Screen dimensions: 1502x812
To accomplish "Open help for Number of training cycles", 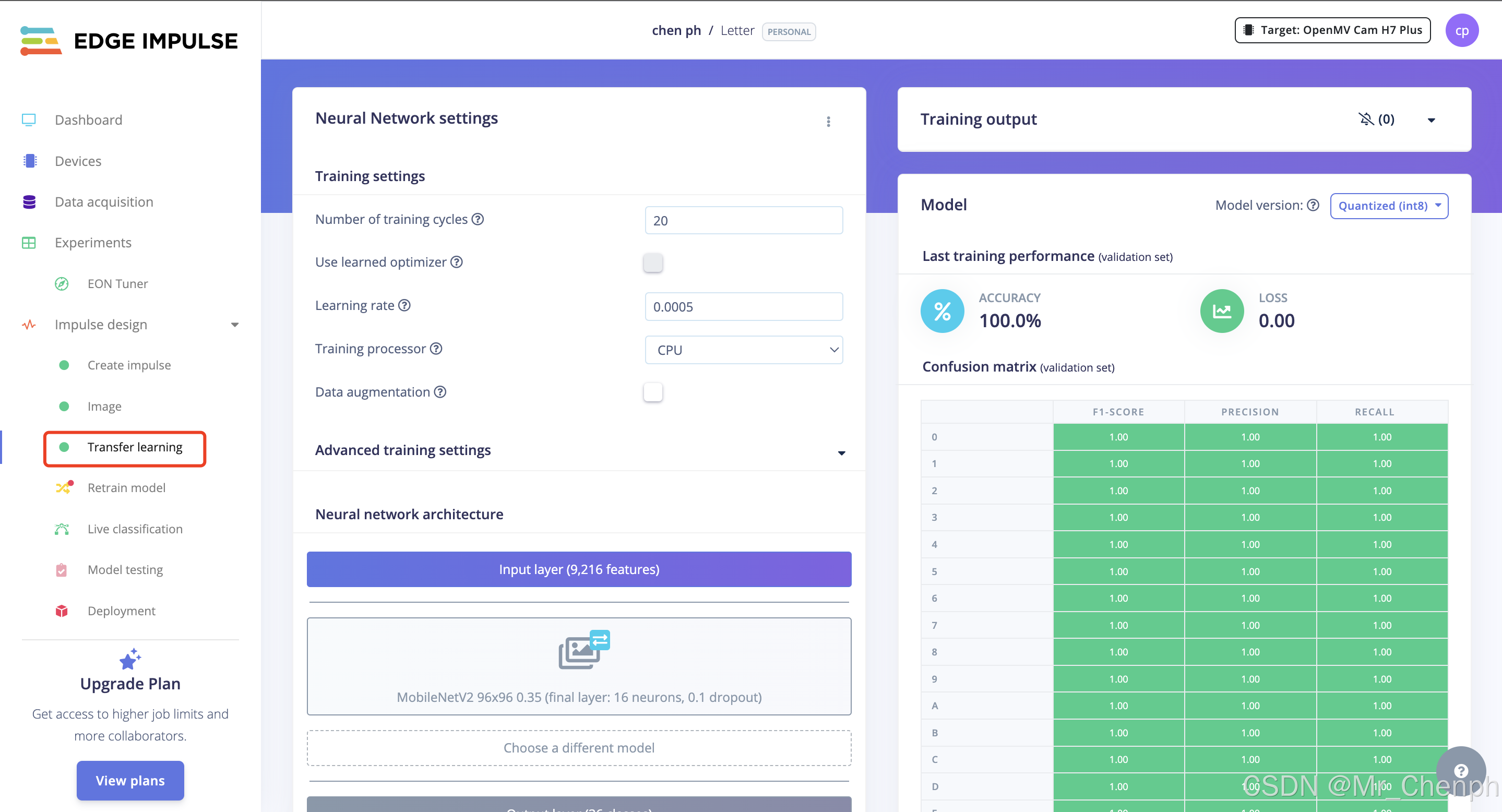I will (478, 219).
